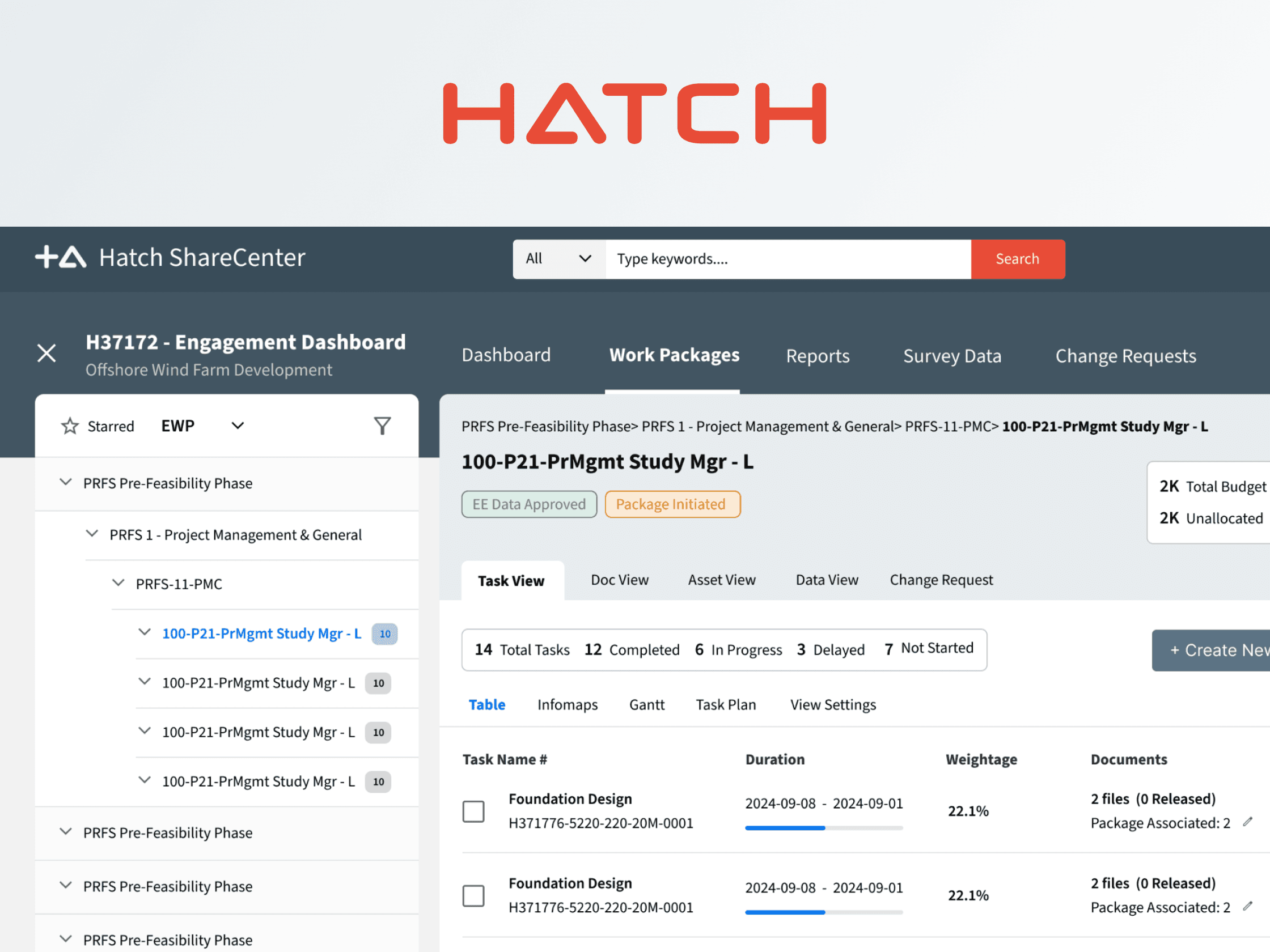1270x952 pixels.
Task: Tick the first Foundation Design row checkbox
Action: pyautogui.click(x=473, y=811)
